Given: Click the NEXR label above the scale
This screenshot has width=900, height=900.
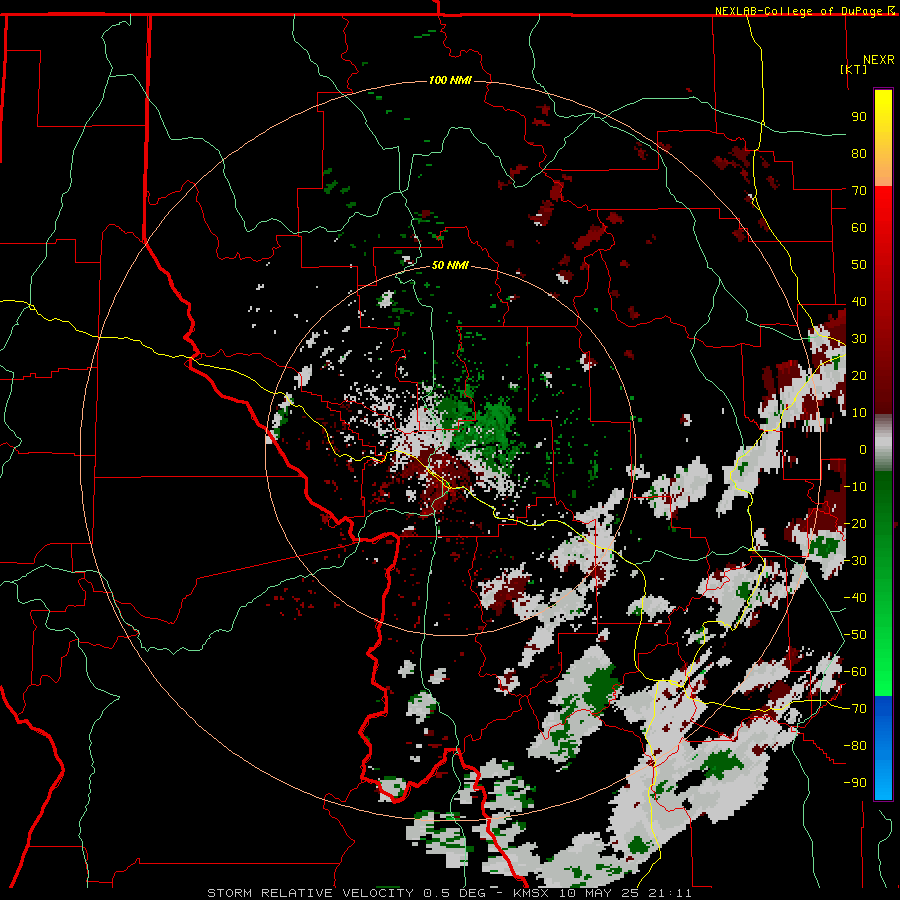Looking at the screenshot, I should coord(878,60).
